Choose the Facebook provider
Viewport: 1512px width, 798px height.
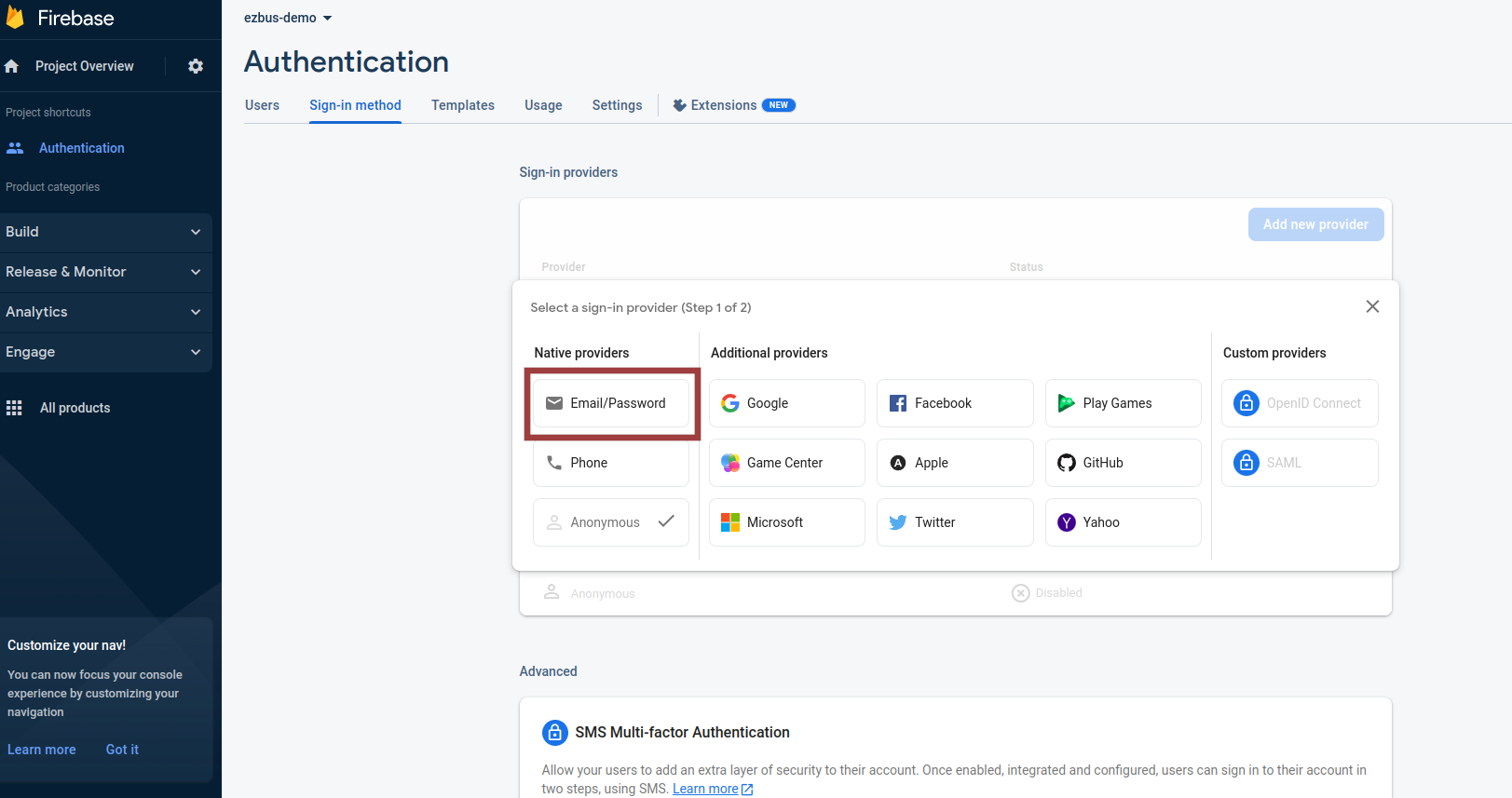click(955, 403)
